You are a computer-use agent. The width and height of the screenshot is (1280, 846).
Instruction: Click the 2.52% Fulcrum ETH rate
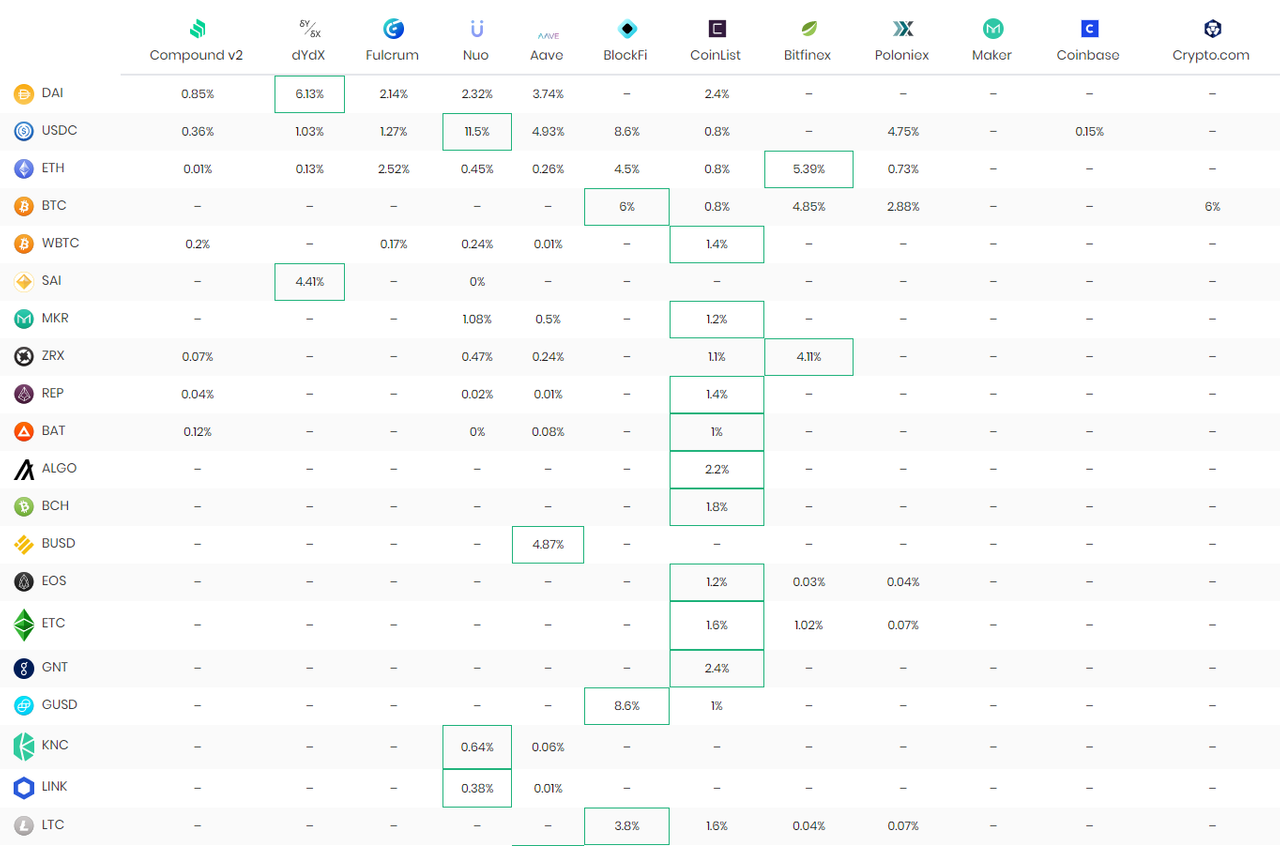pos(394,169)
